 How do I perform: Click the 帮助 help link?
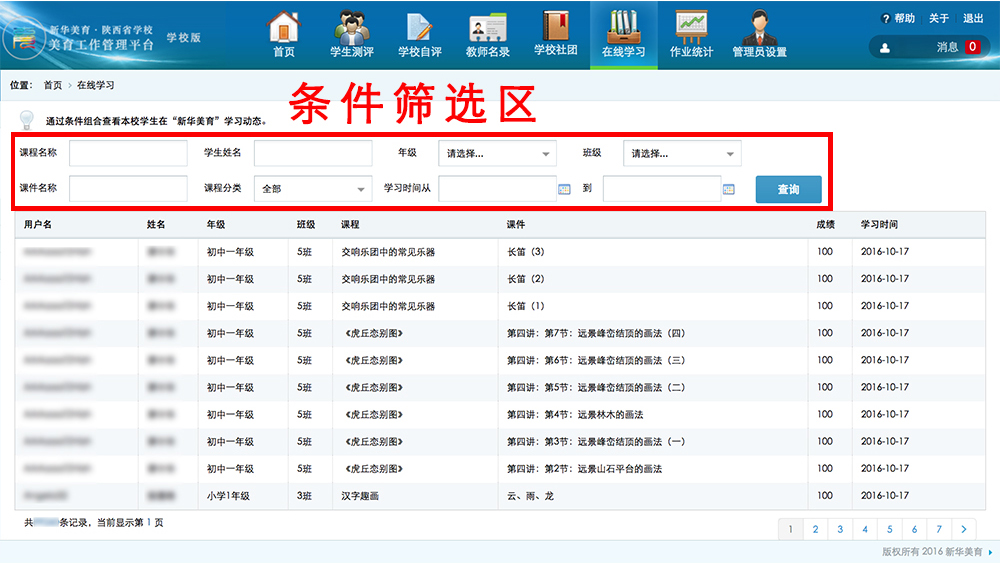pyautogui.click(x=898, y=19)
